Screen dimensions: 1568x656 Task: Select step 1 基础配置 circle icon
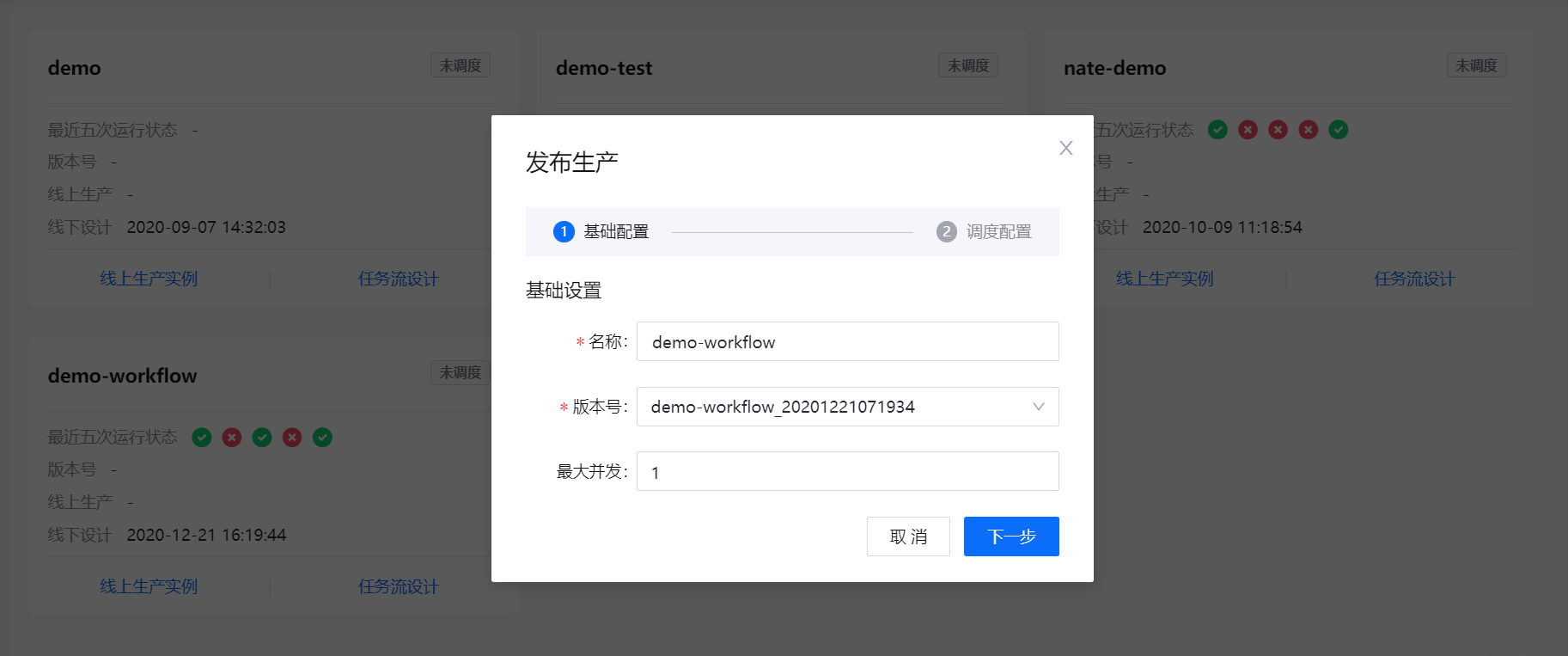(x=564, y=231)
